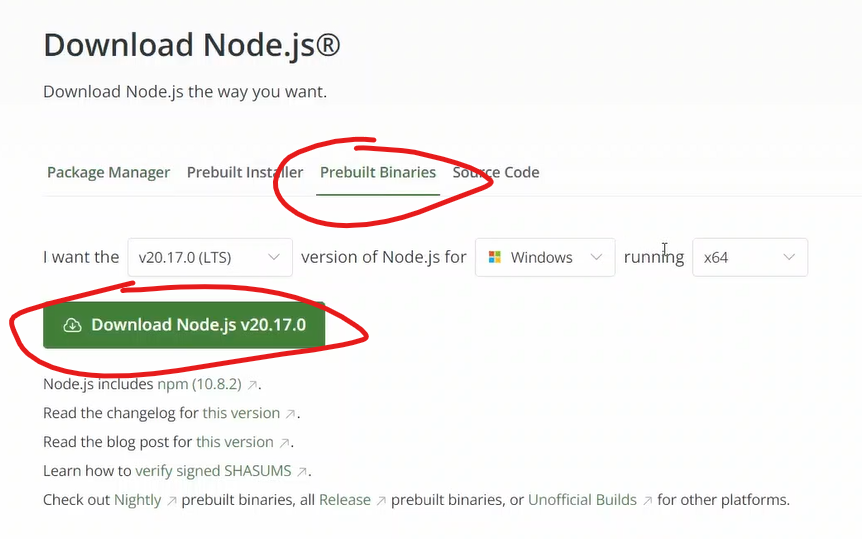
Task: Click the Windows logo icon in OS selector
Action: [494, 257]
